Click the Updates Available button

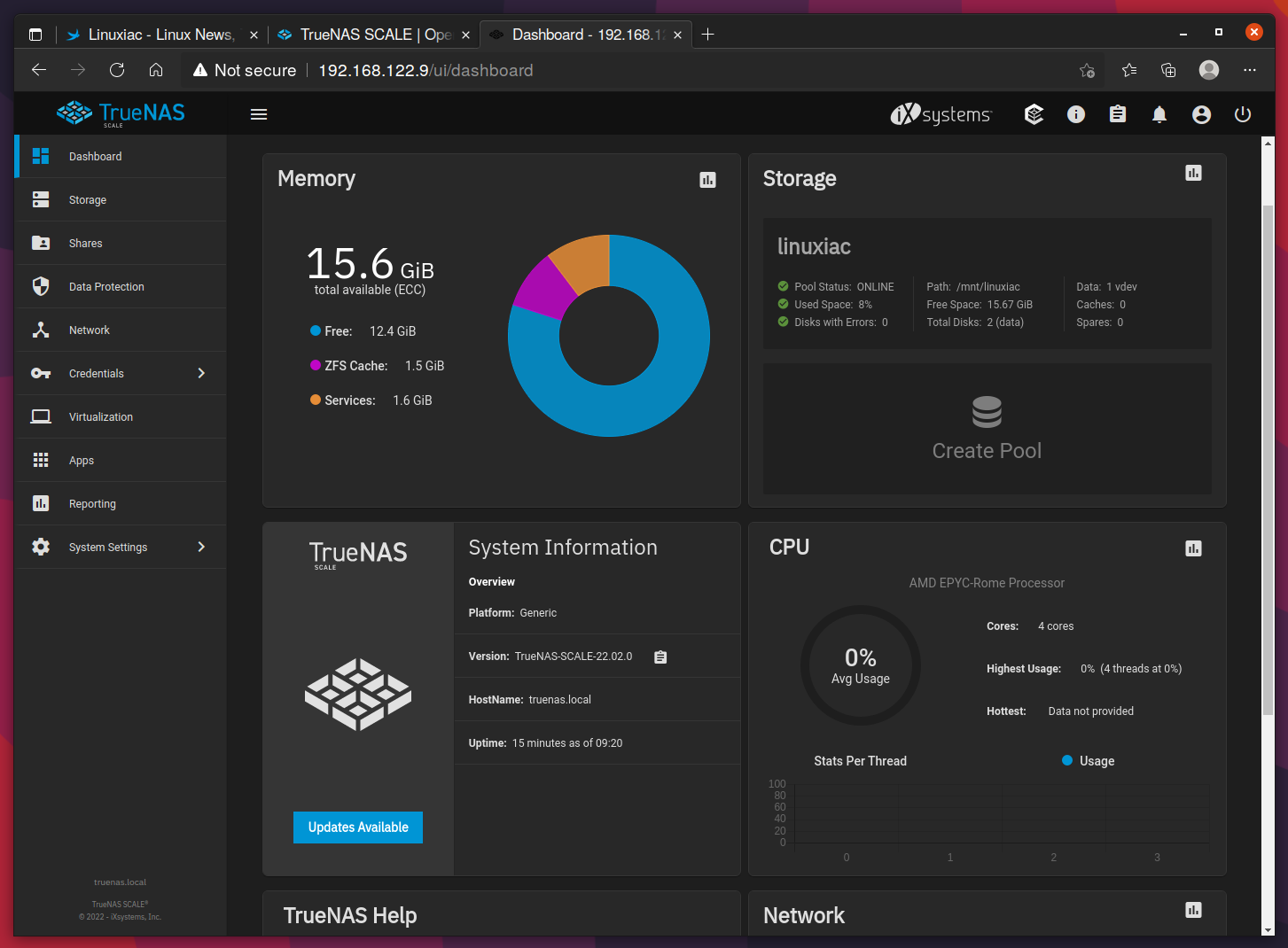click(358, 828)
